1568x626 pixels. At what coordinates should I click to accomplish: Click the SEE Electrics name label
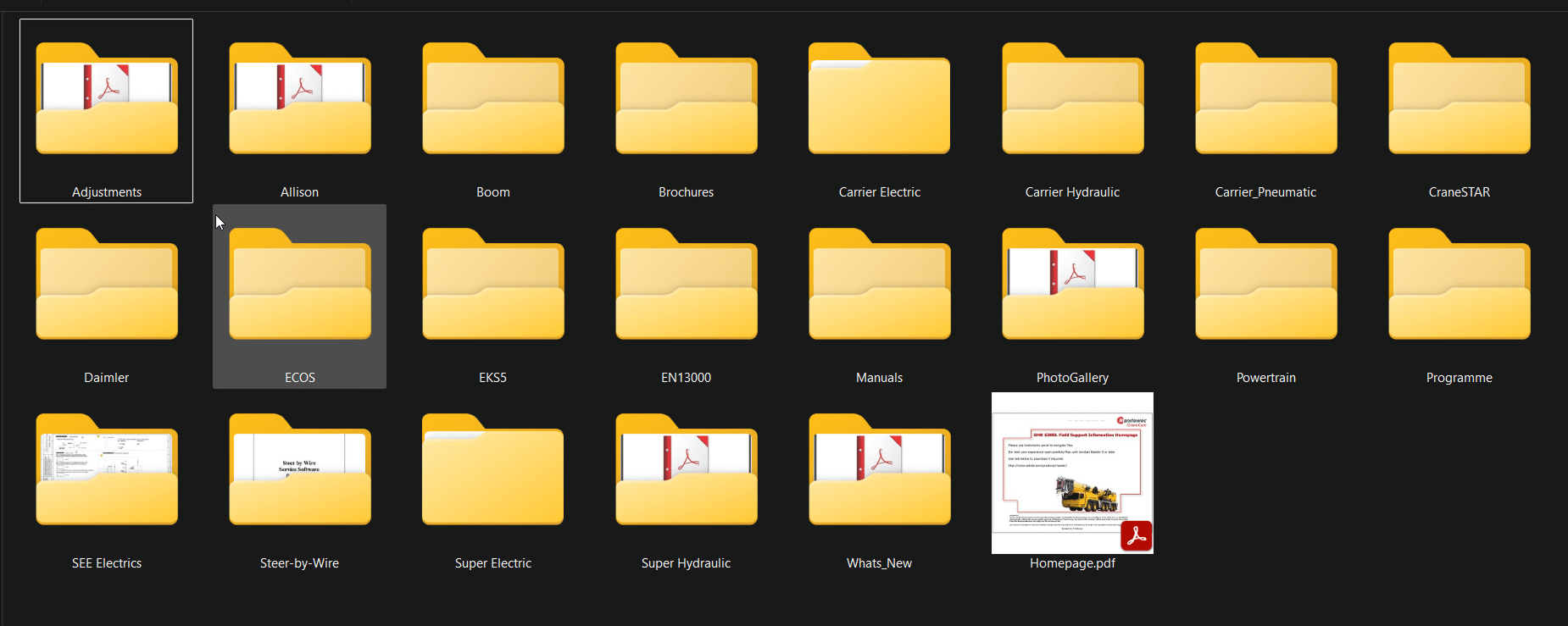point(107,563)
